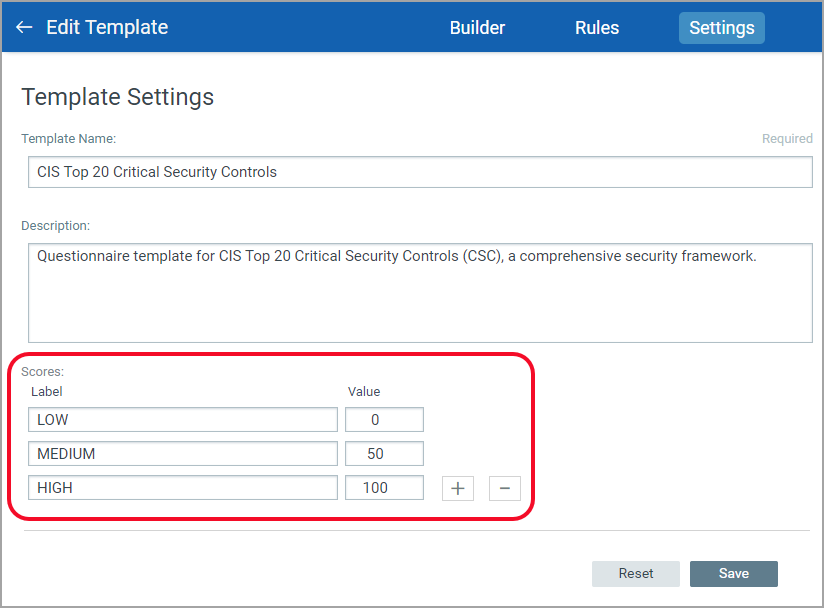The height and width of the screenshot is (608, 824).
Task: Switch to the Rules tab
Action: 597,28
